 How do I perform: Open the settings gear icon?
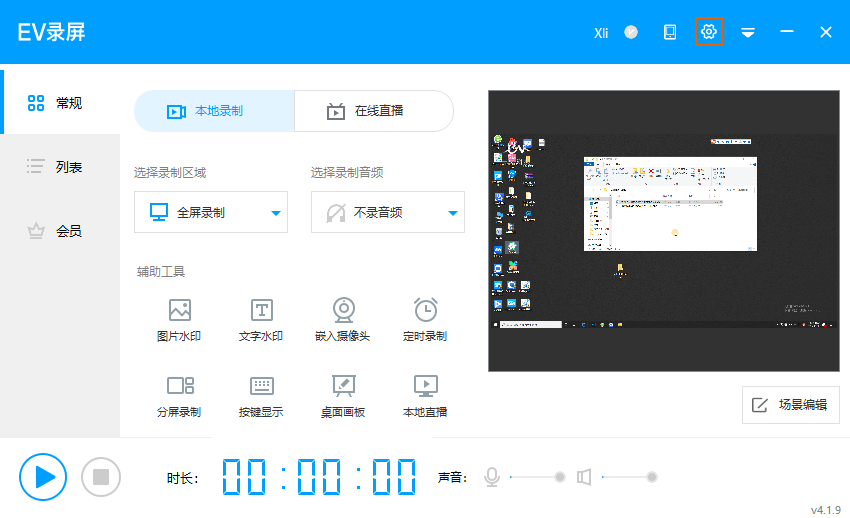[x=709, y=32]
